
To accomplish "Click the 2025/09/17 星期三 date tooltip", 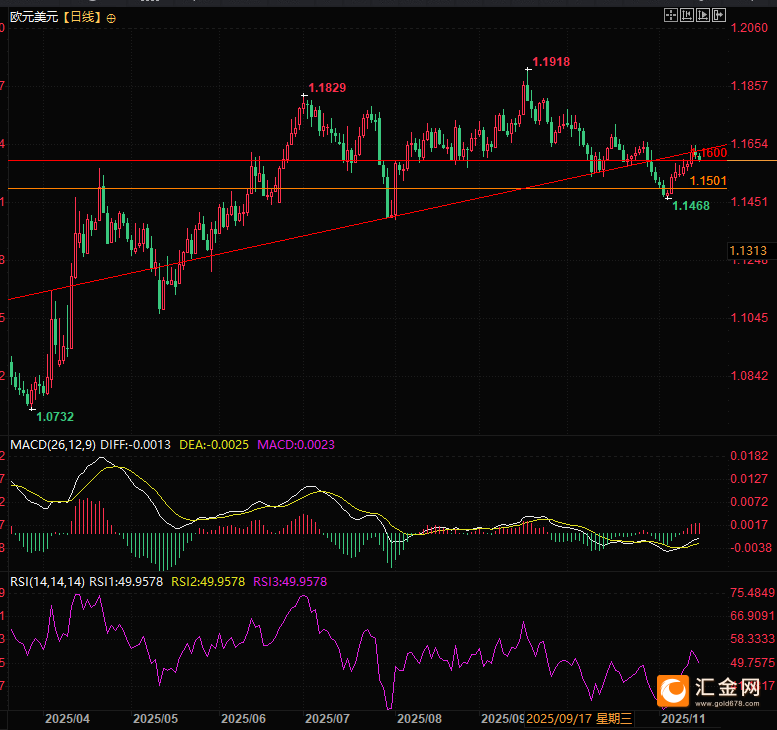I will click(x=580, y=718).
